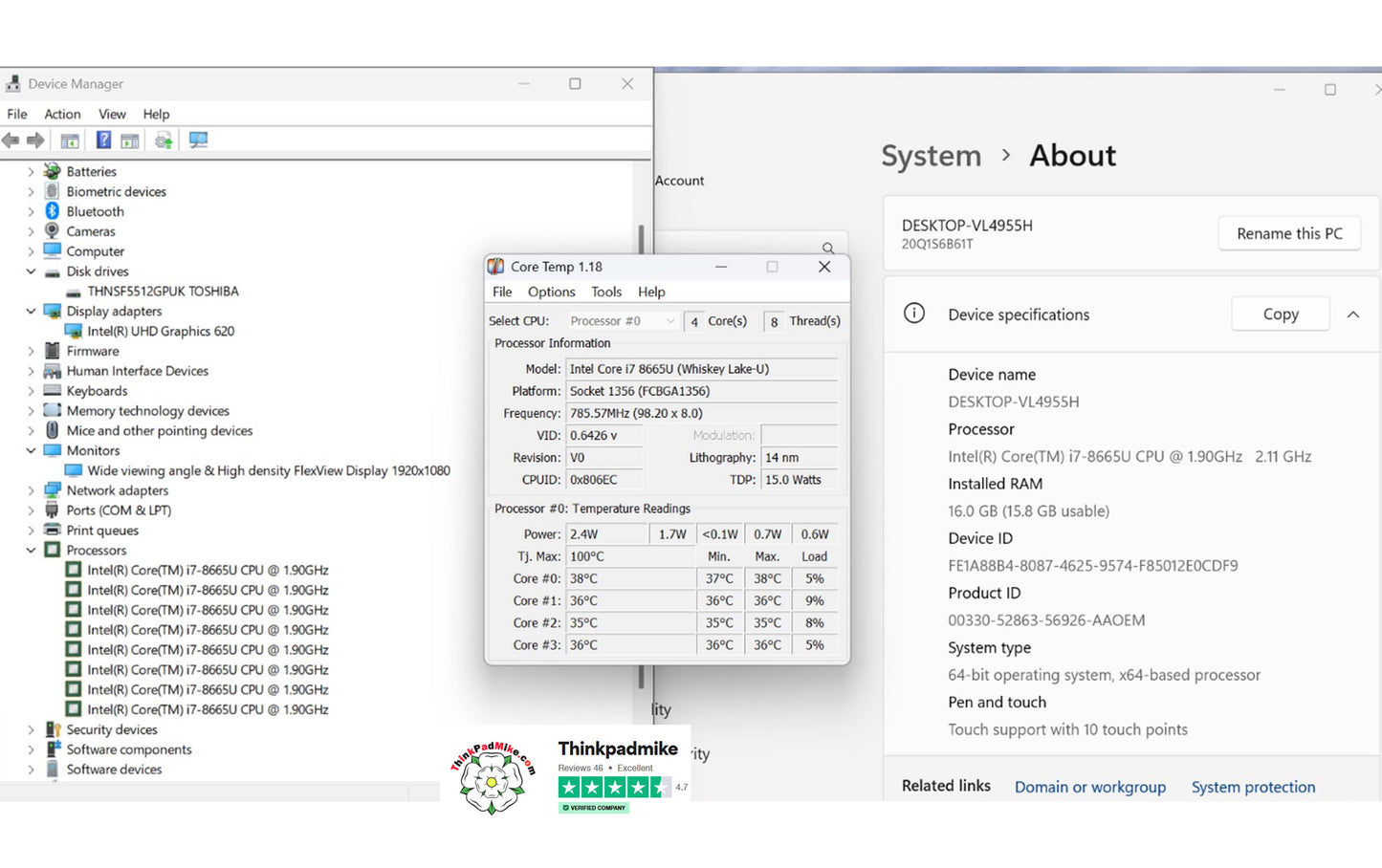Select the Software components icon

coord(53,749)
